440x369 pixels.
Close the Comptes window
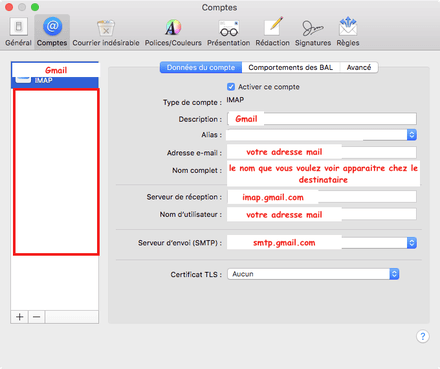pyautogui.click(x=9, y=7)
